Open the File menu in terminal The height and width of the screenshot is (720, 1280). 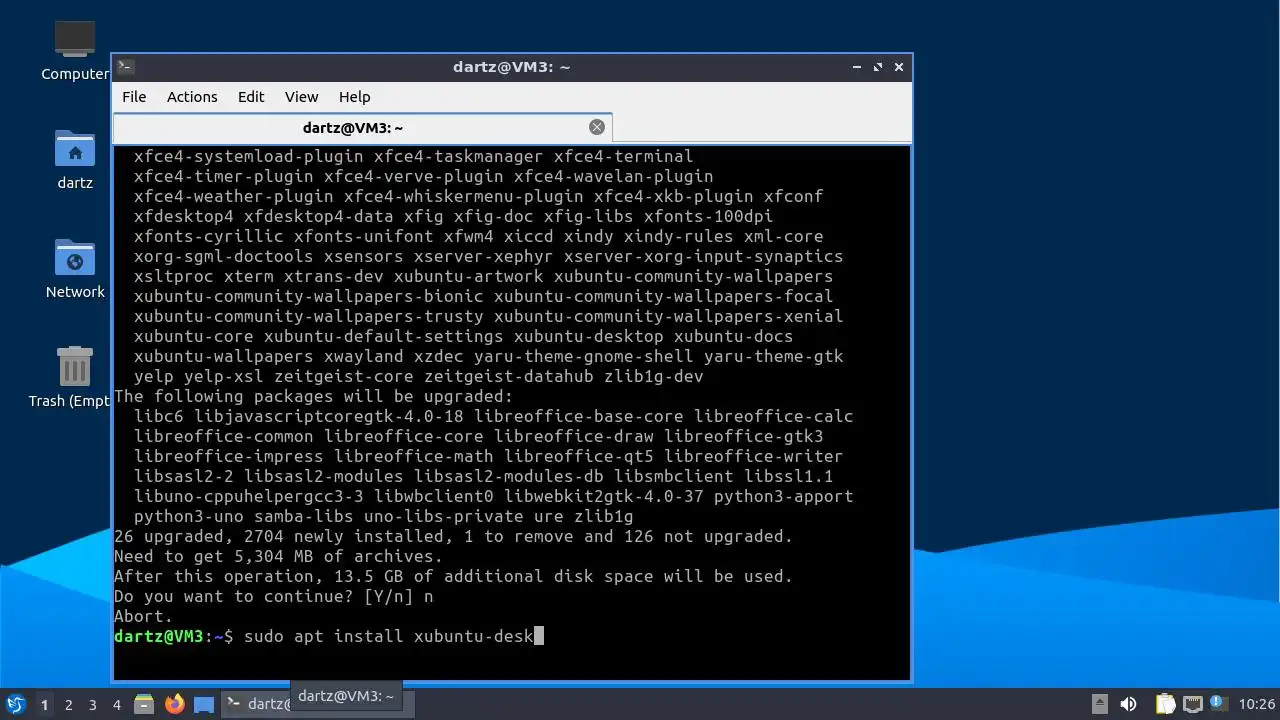point(134,97)
